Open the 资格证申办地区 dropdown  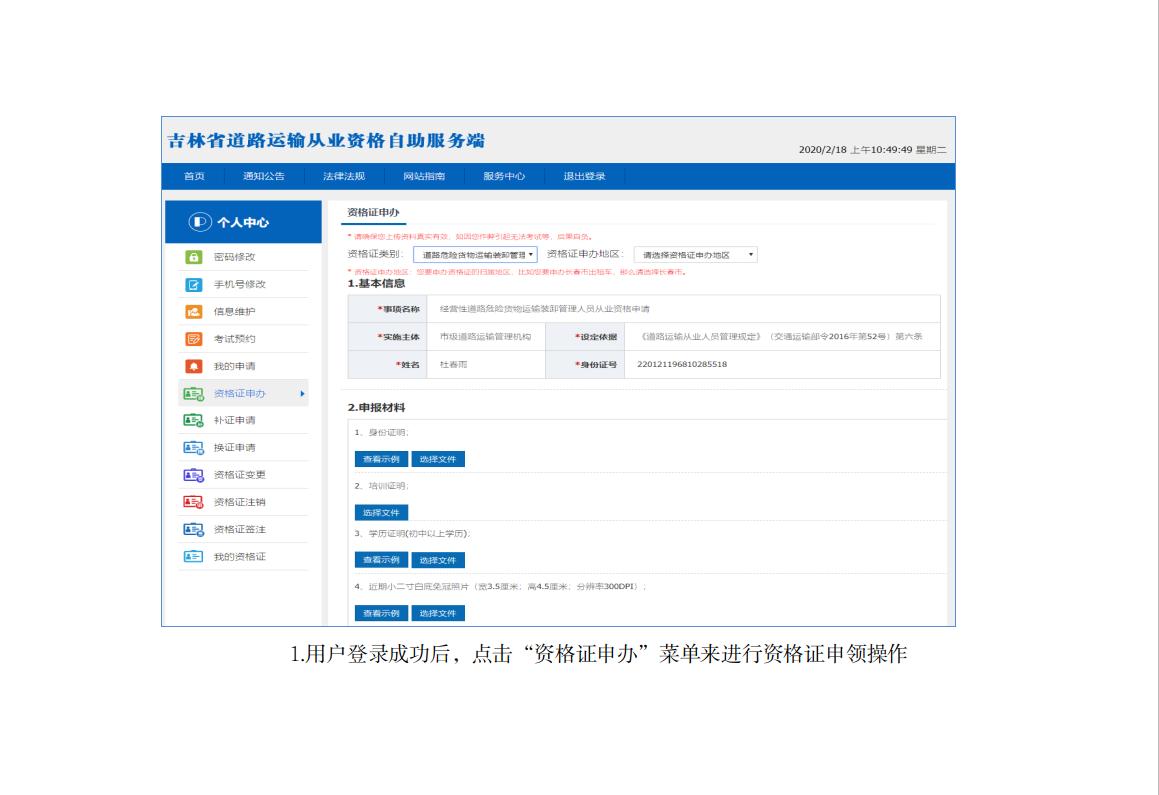pyautogui.click(x=696, y=255)
